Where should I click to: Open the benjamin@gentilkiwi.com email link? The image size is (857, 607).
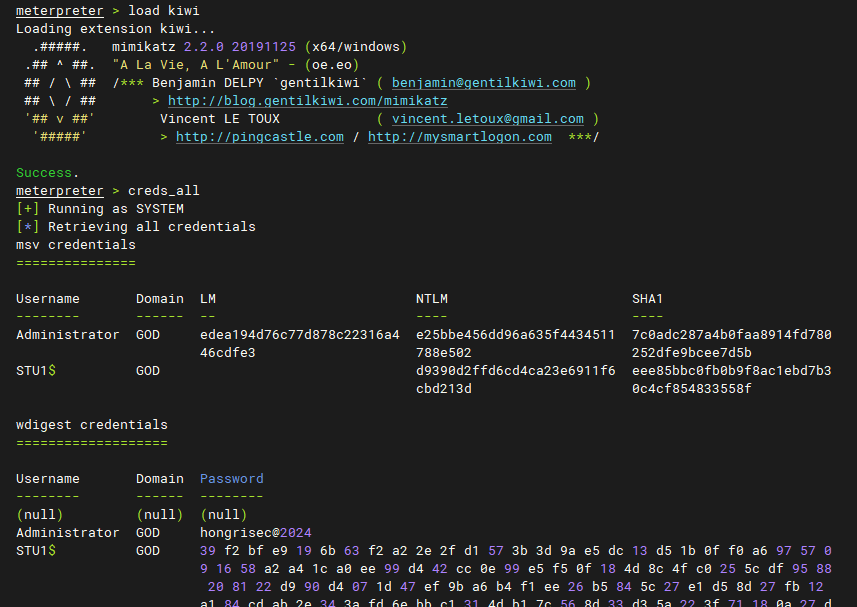point(484,82)
